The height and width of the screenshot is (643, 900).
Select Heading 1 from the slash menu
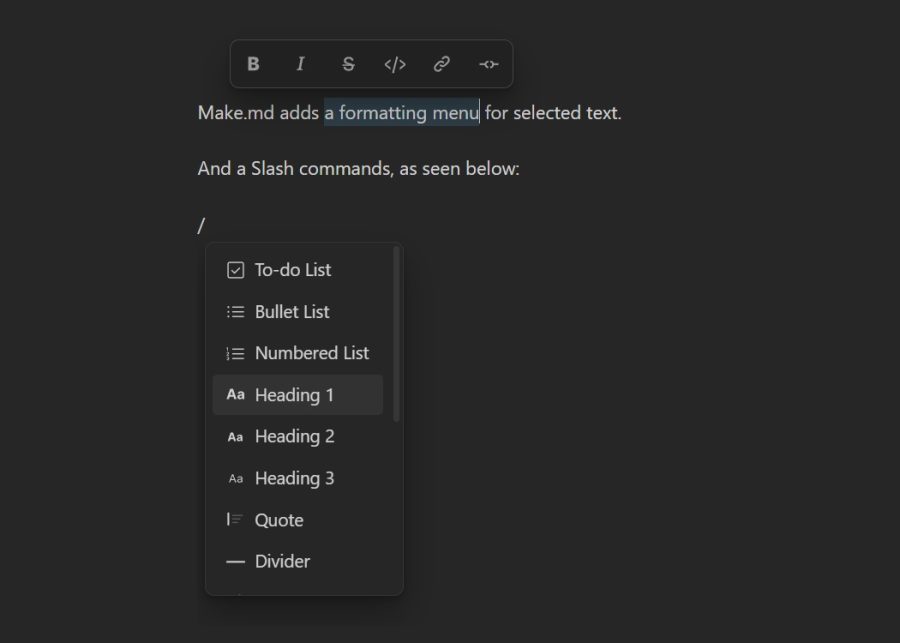(296, 394)
